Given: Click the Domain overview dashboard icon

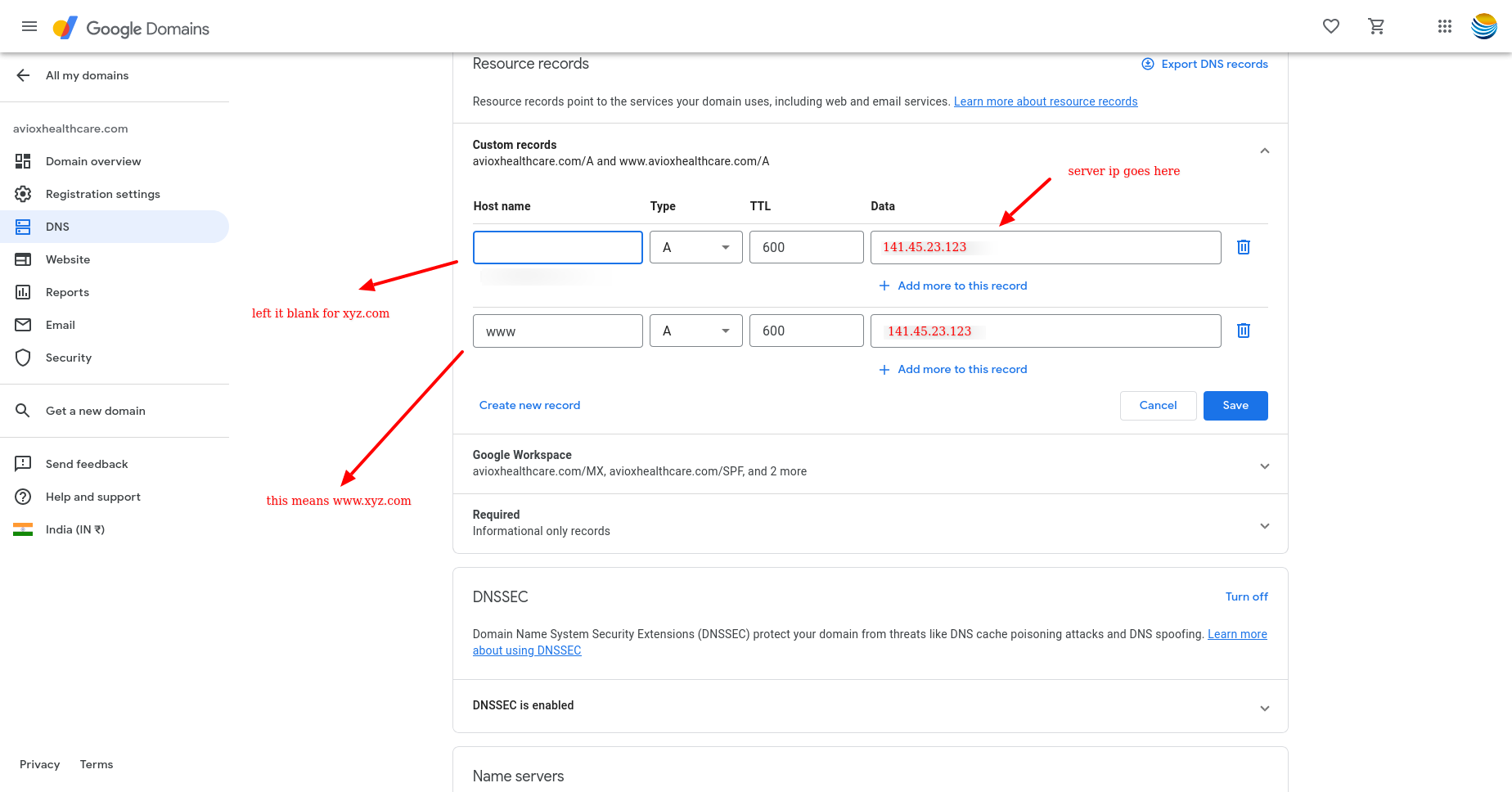Looking at the screenshot, I should [x=23, y=161].
